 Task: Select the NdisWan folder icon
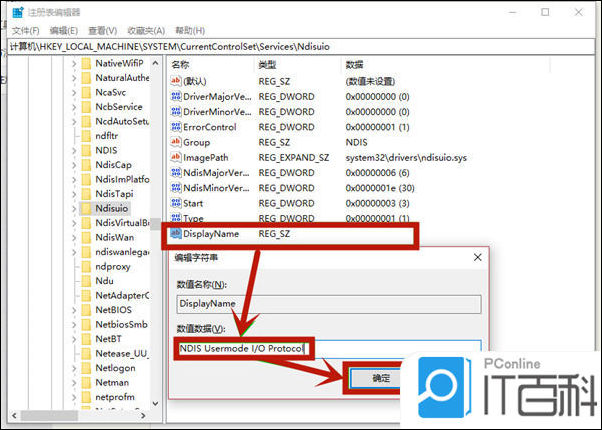click(x=86, y=238)
